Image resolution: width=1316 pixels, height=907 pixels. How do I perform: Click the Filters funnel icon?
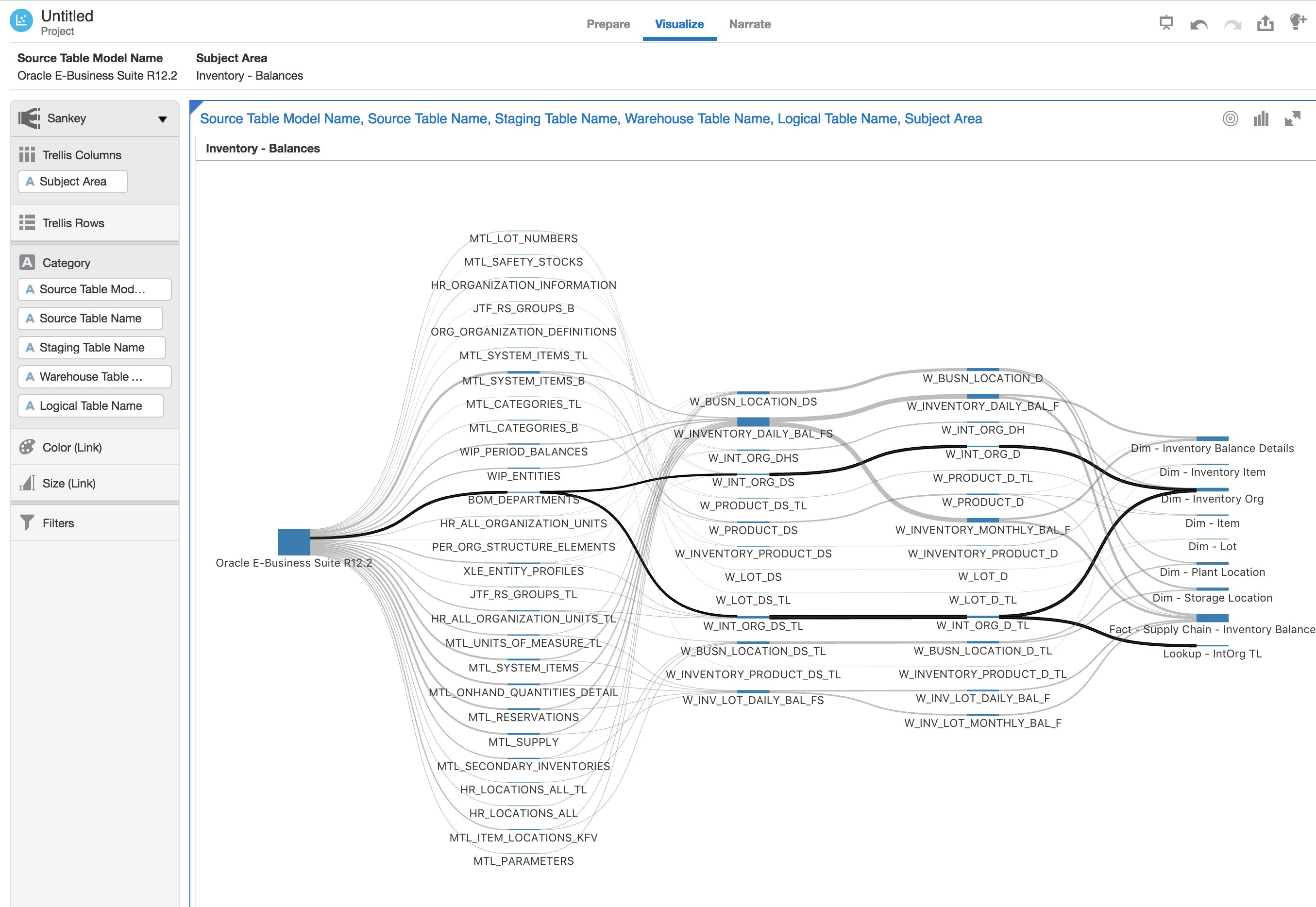click(x=27, y=523)
